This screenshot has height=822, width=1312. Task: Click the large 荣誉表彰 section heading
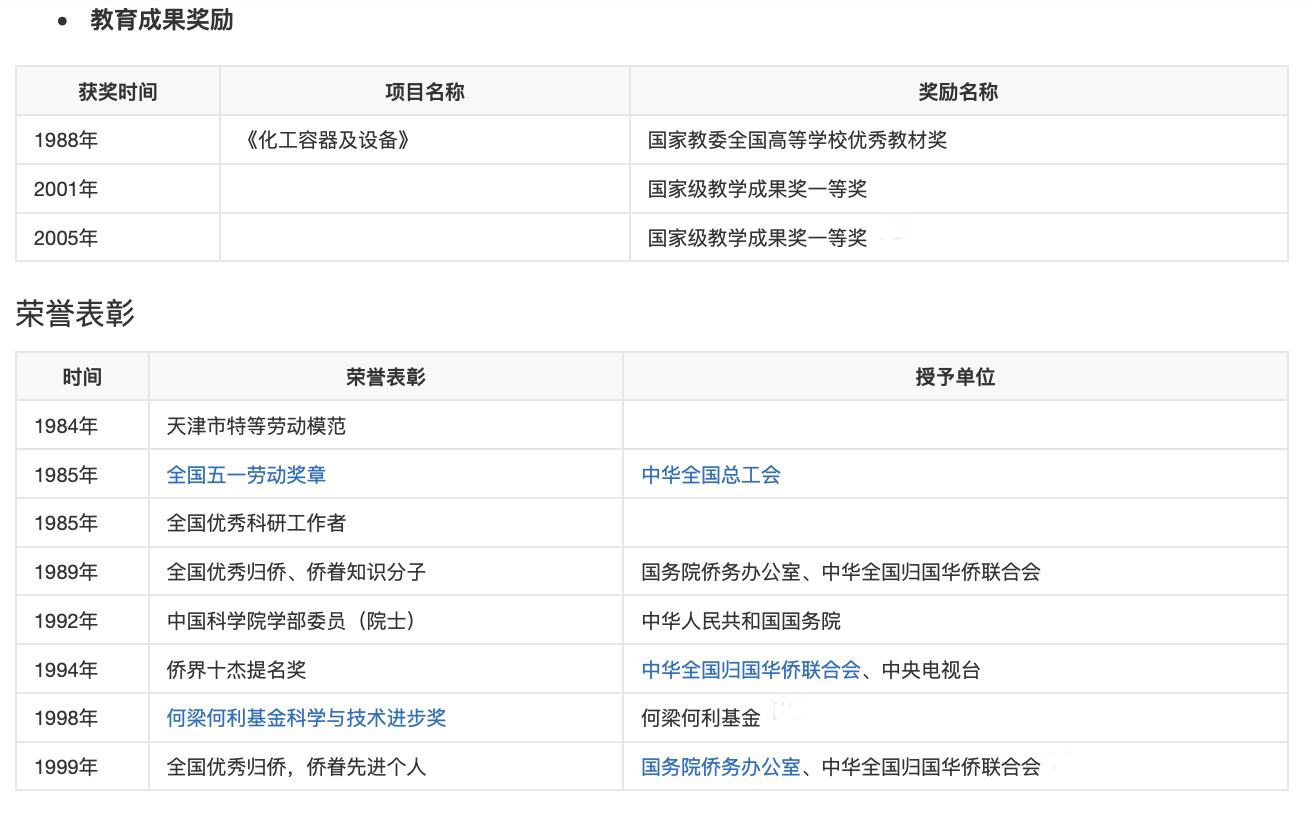(75, 313)
